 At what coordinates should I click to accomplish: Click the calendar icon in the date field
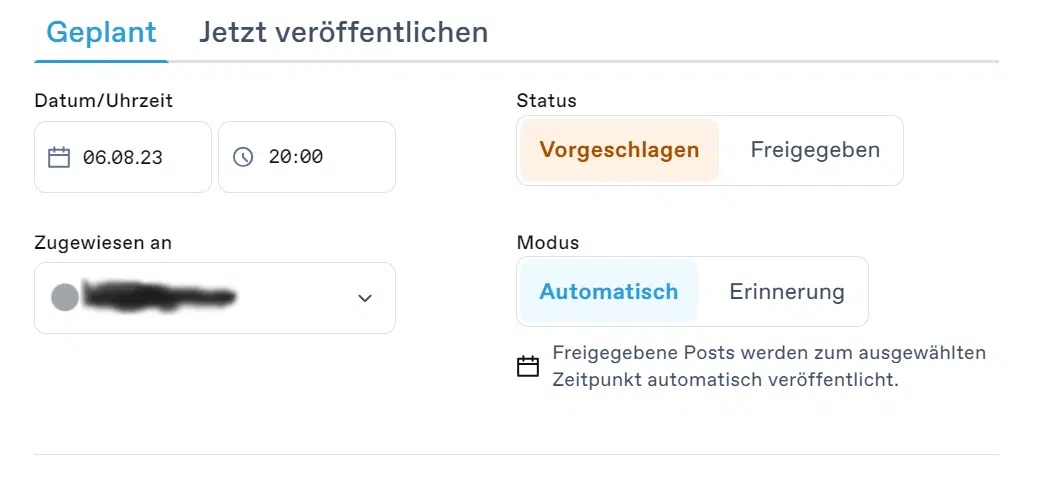[59, 157]
